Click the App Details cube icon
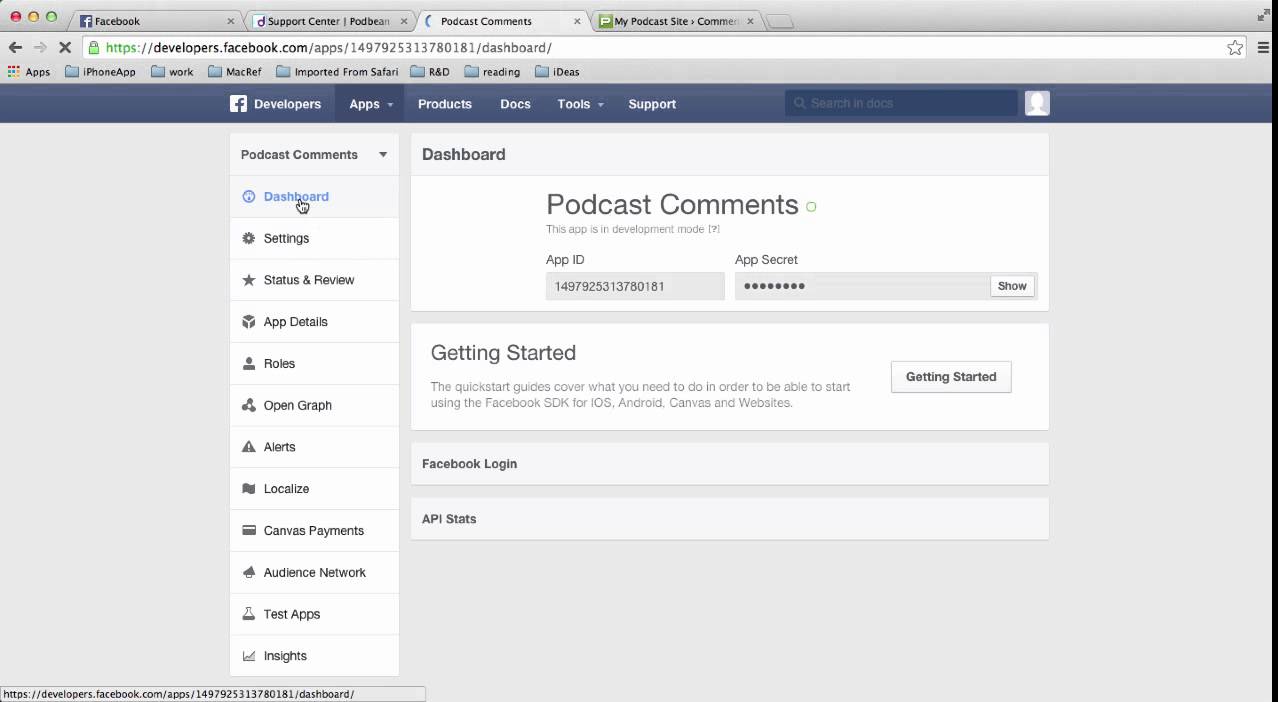Viewport: 1278px width, 702px height. pyautogui.click(x=249, y=322)
